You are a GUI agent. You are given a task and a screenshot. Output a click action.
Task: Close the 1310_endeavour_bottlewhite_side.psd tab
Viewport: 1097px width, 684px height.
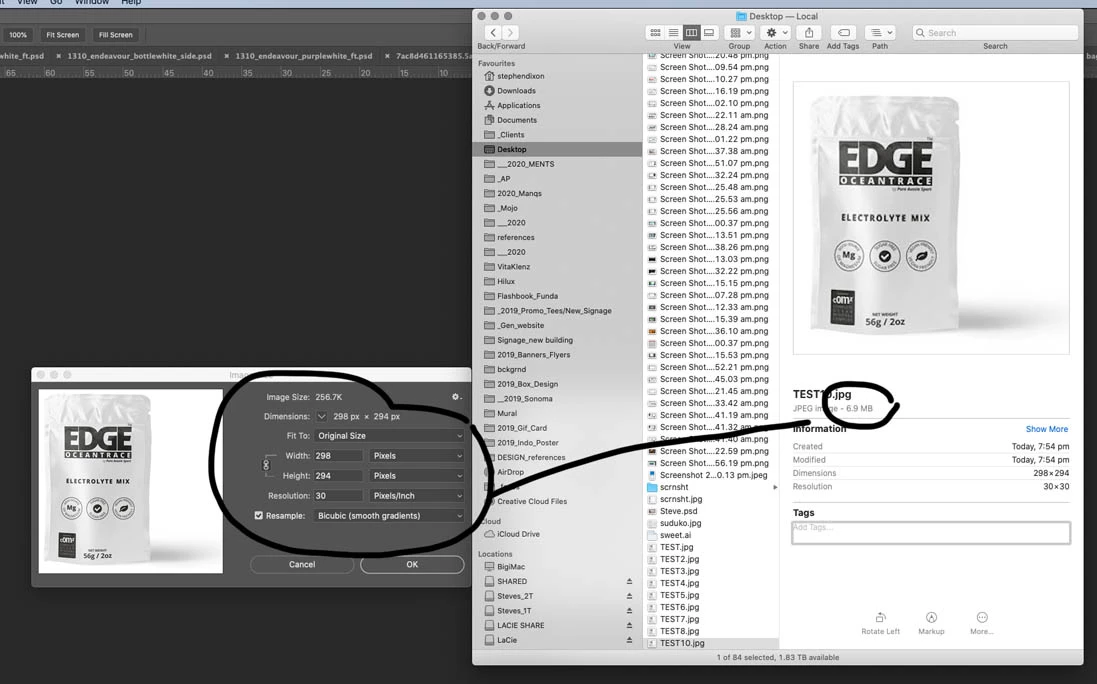point(59,56)
